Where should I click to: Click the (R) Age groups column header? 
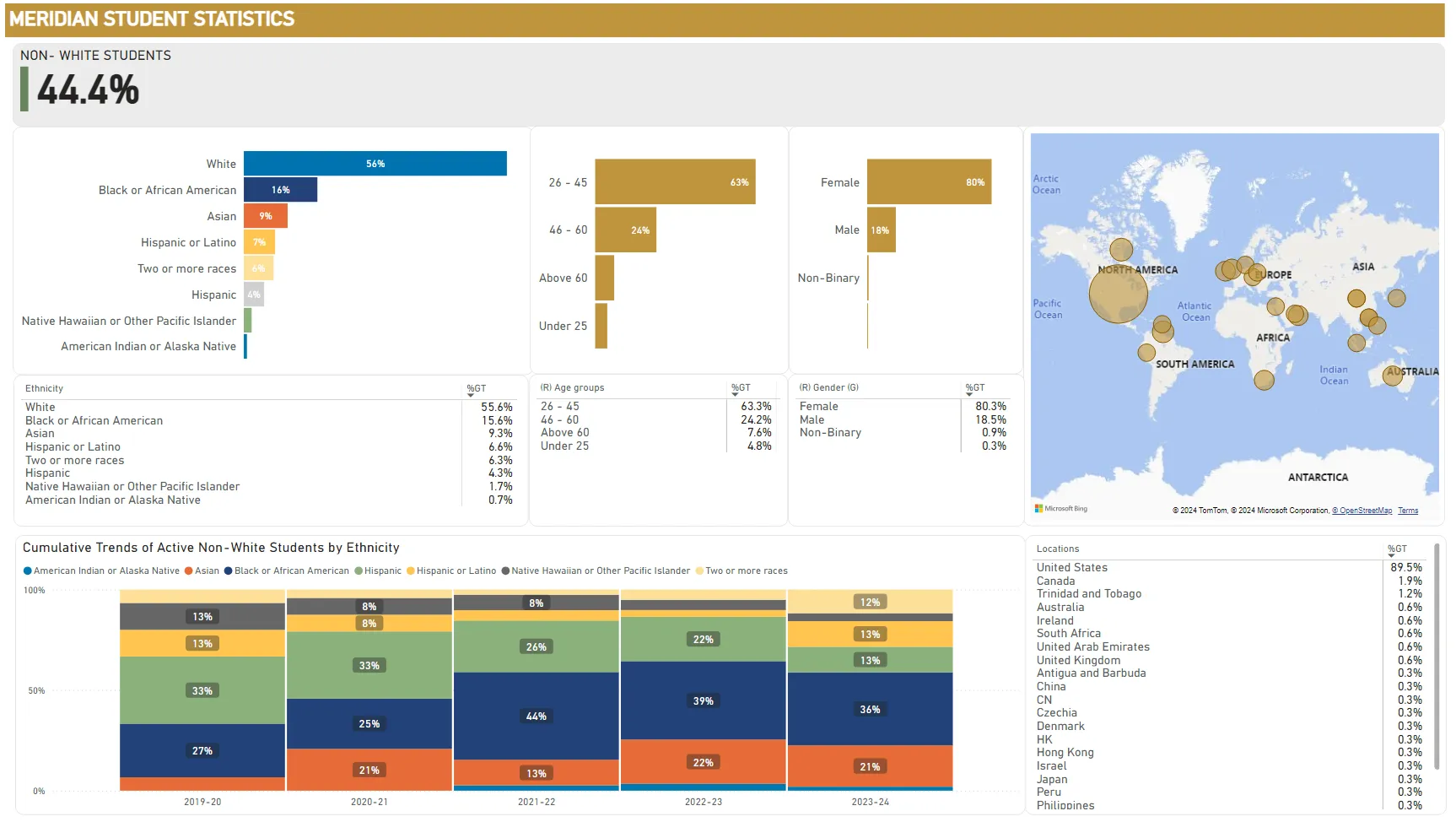pos(572,388)
